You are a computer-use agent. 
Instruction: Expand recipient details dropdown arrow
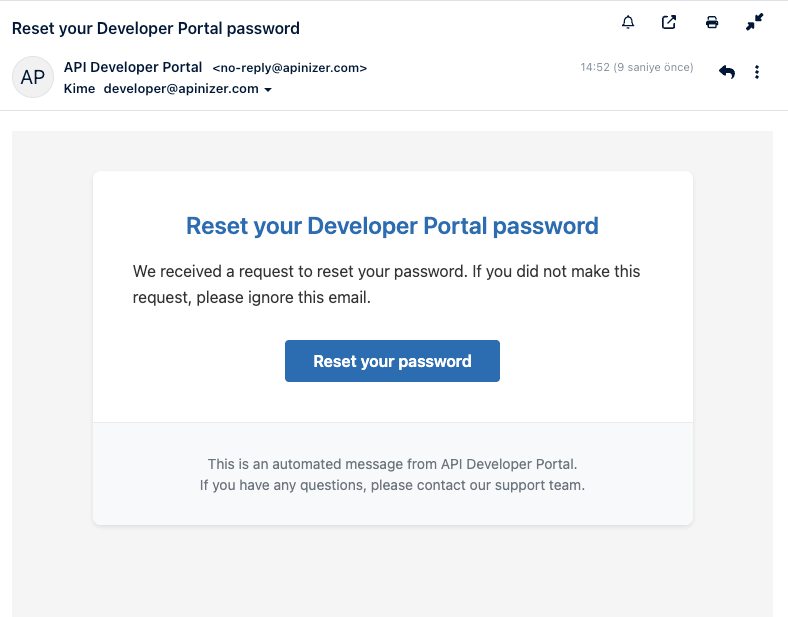coord(268,90)
